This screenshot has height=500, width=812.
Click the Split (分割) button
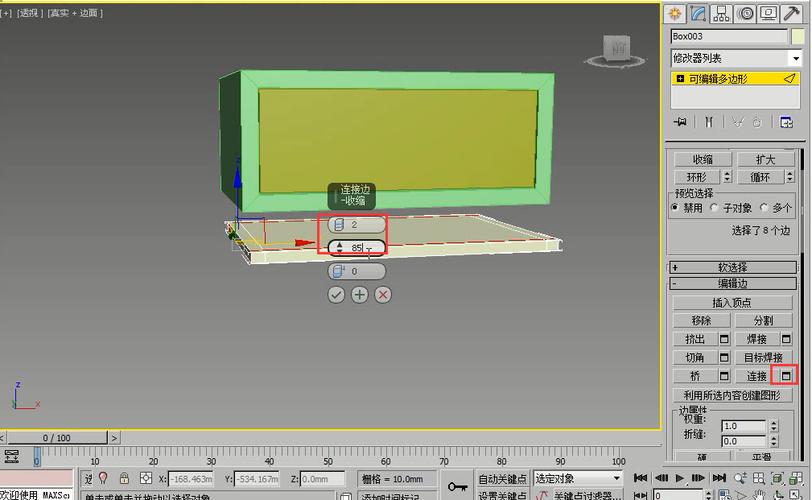(x=763, y=321)
